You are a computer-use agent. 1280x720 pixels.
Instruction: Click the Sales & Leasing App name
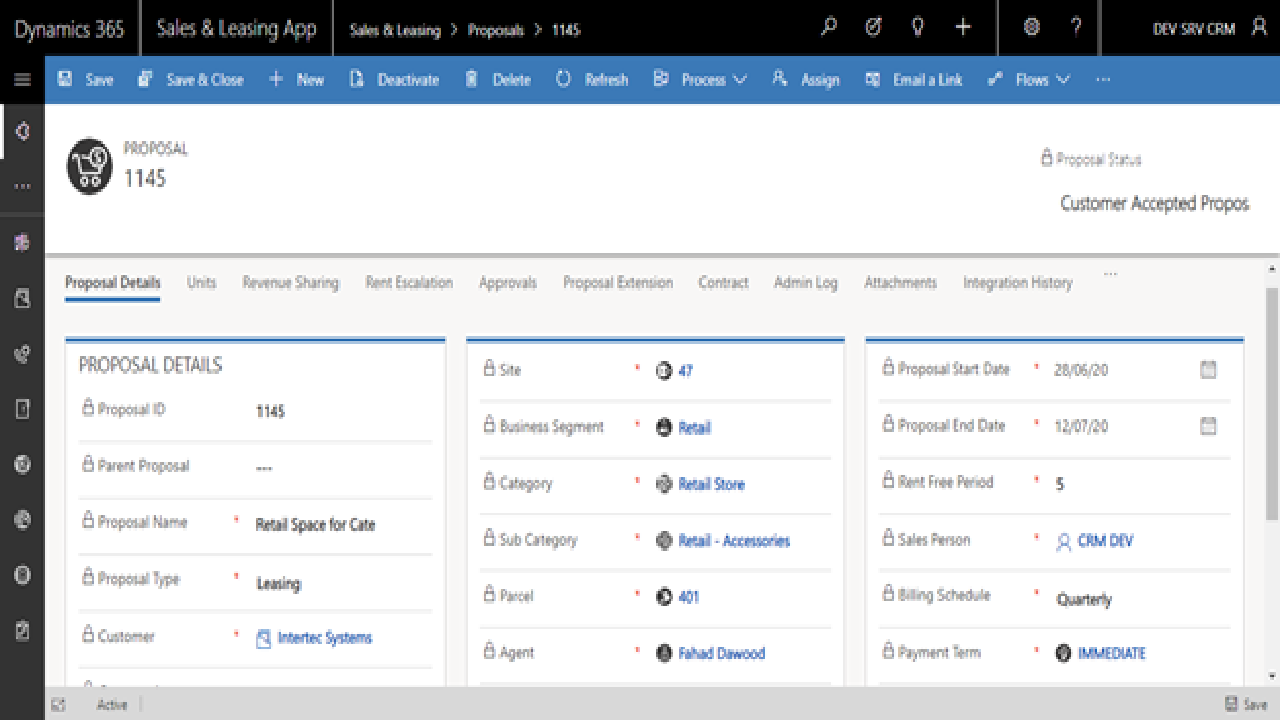236,28
